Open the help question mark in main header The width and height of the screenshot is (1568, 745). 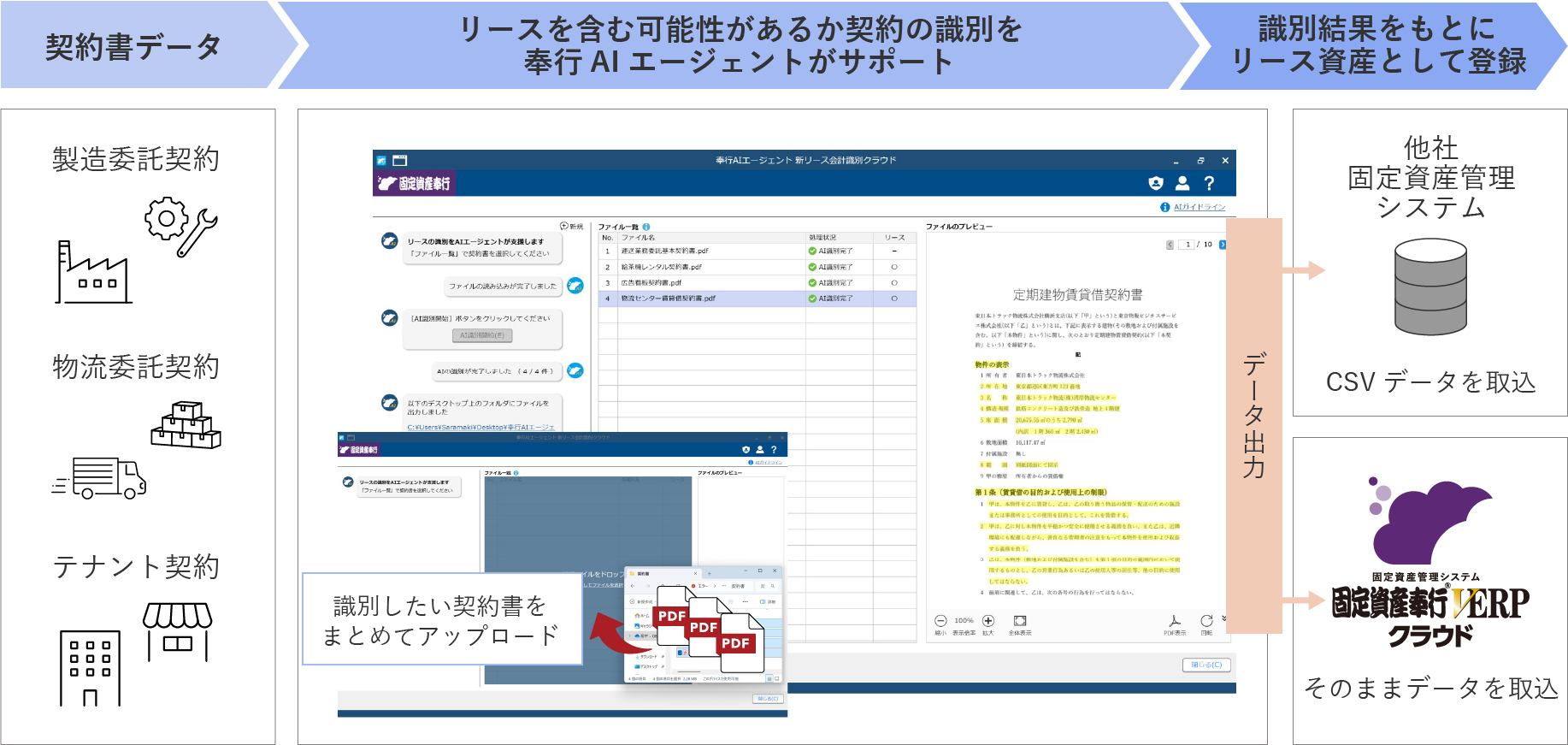click(x=1209, y=183)
